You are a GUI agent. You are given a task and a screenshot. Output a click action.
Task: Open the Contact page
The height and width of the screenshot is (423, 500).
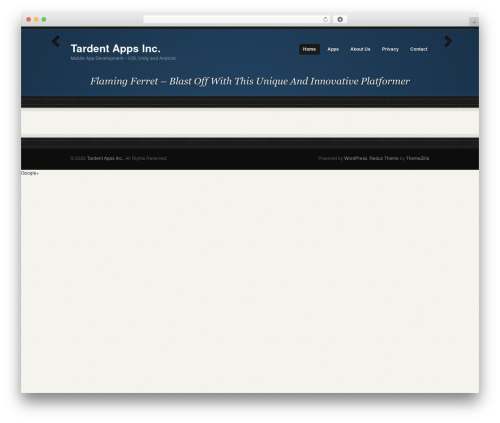419,49
